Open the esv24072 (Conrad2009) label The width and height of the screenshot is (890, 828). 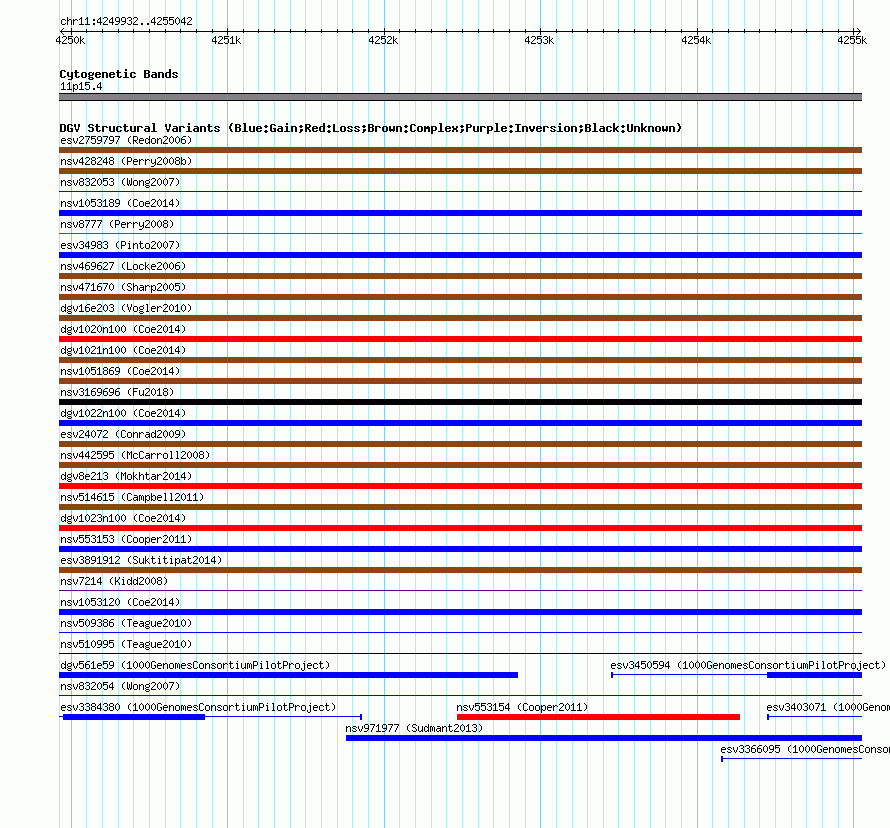(123, 434)
